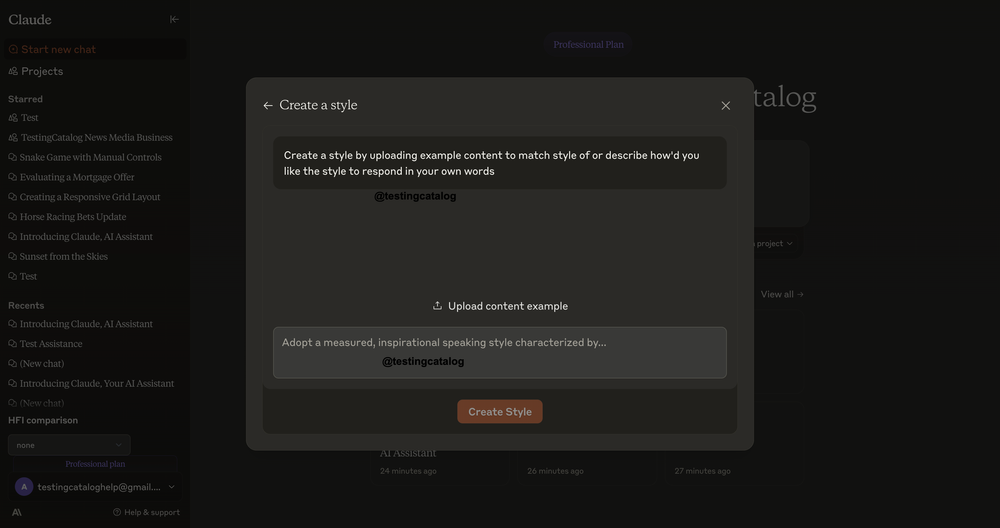Click the Help & support icon
This screenshot has width=1000, height=528.
coord(117,512)
